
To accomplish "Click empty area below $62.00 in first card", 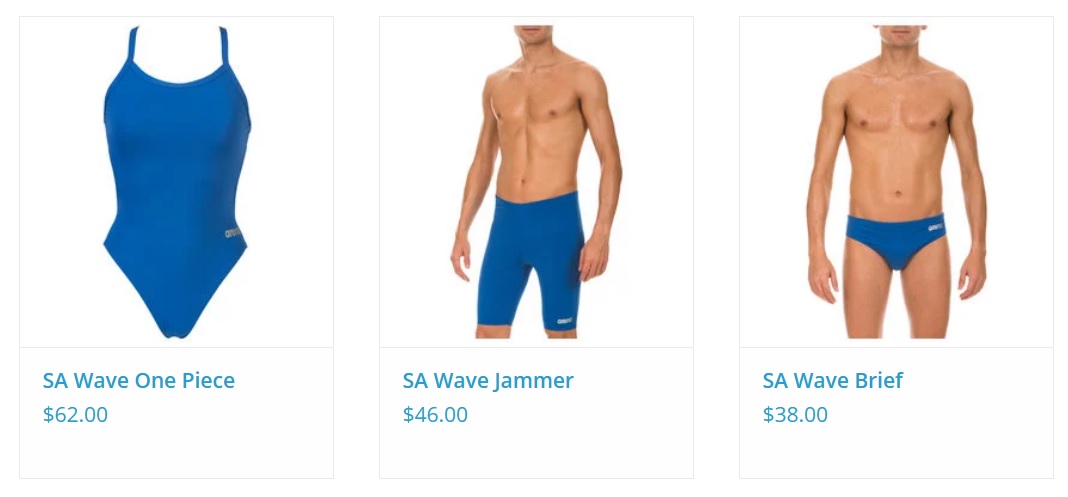I will tap(176, 453).
